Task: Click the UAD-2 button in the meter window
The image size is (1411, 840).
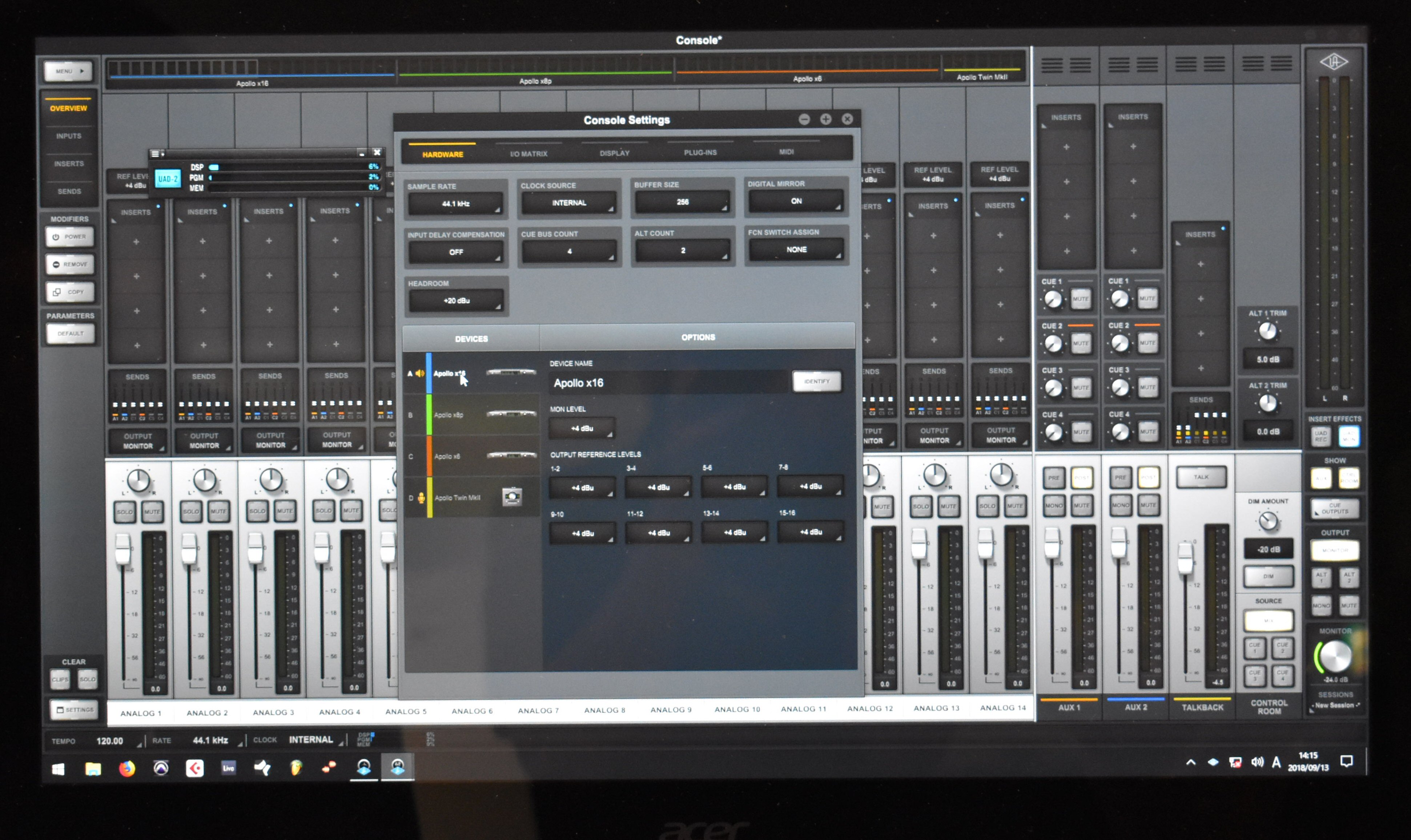Action: click(168, 179)
